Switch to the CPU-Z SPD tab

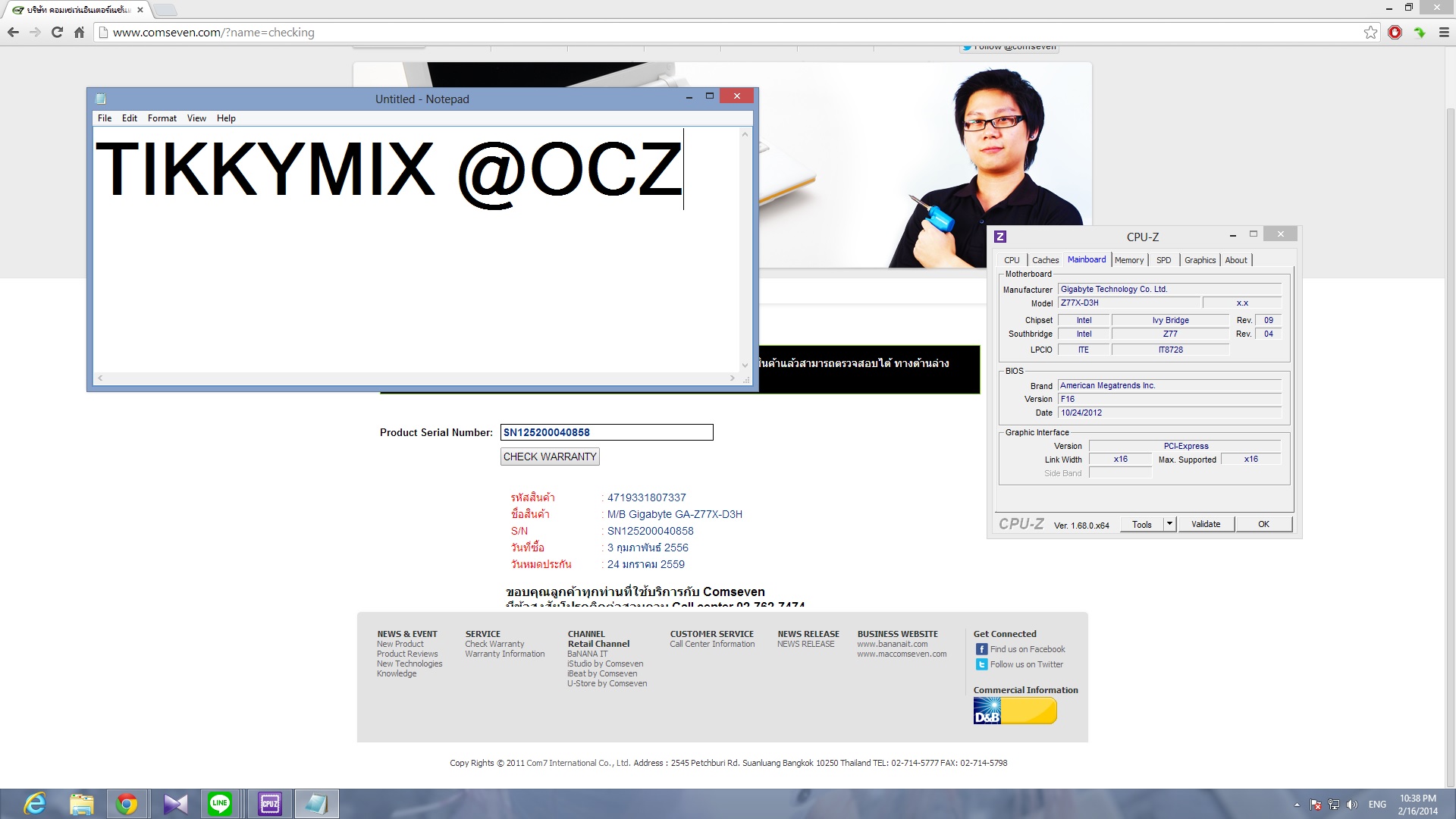[x=1163, y=260]
